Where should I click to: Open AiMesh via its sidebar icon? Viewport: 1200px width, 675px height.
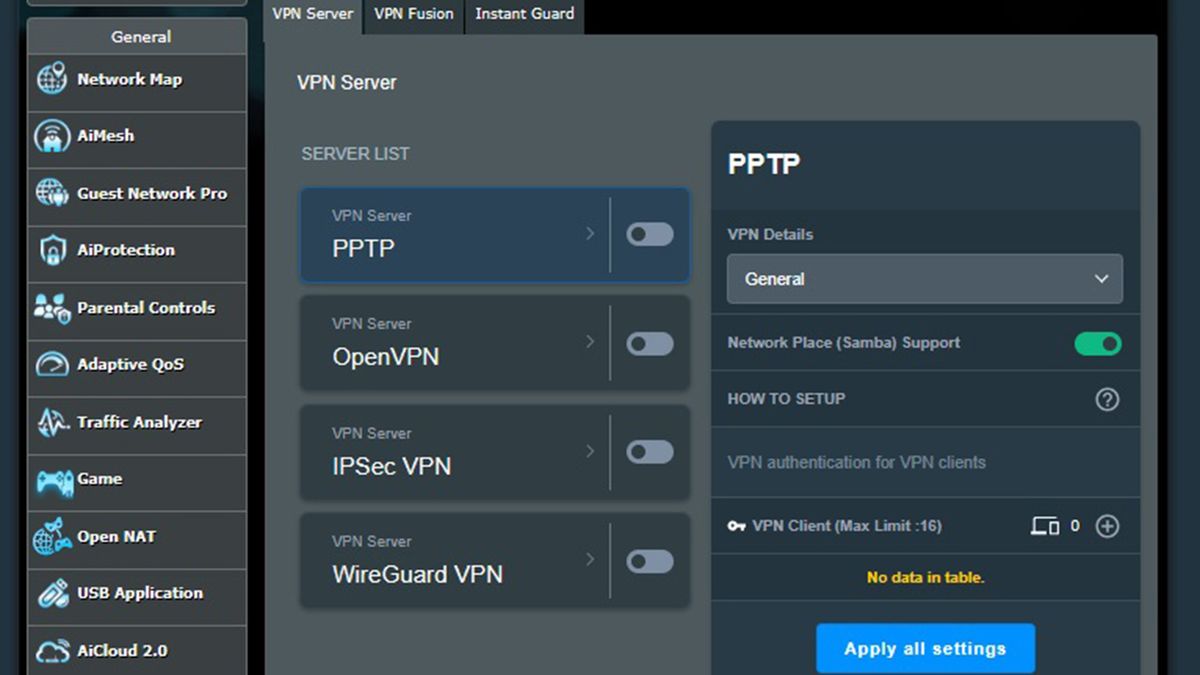[52, 136]
